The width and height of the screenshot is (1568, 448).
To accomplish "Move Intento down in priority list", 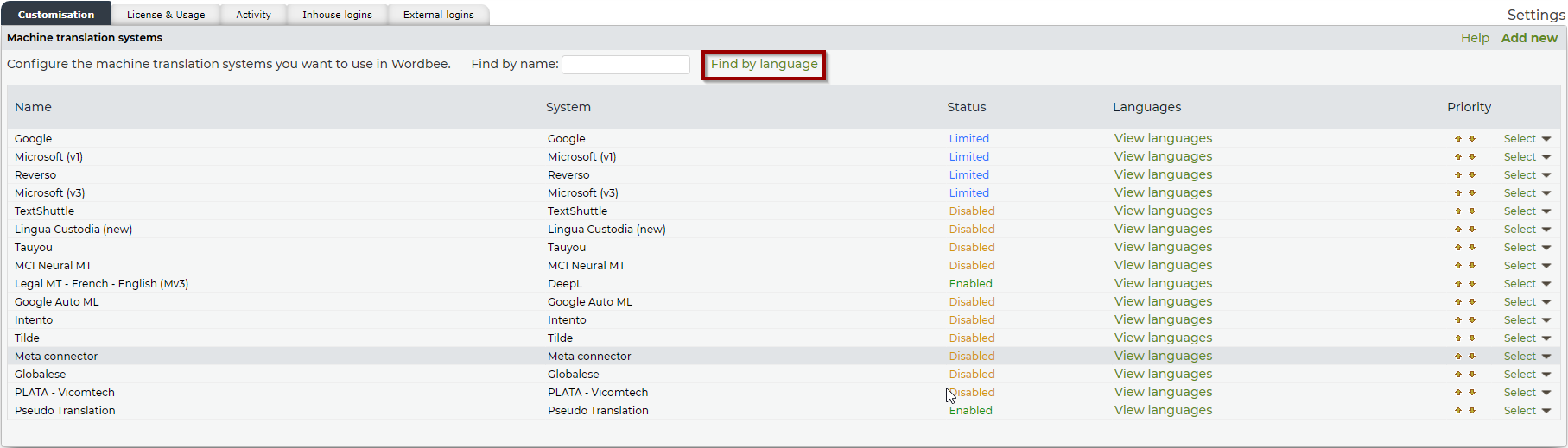I will 1472,320.
